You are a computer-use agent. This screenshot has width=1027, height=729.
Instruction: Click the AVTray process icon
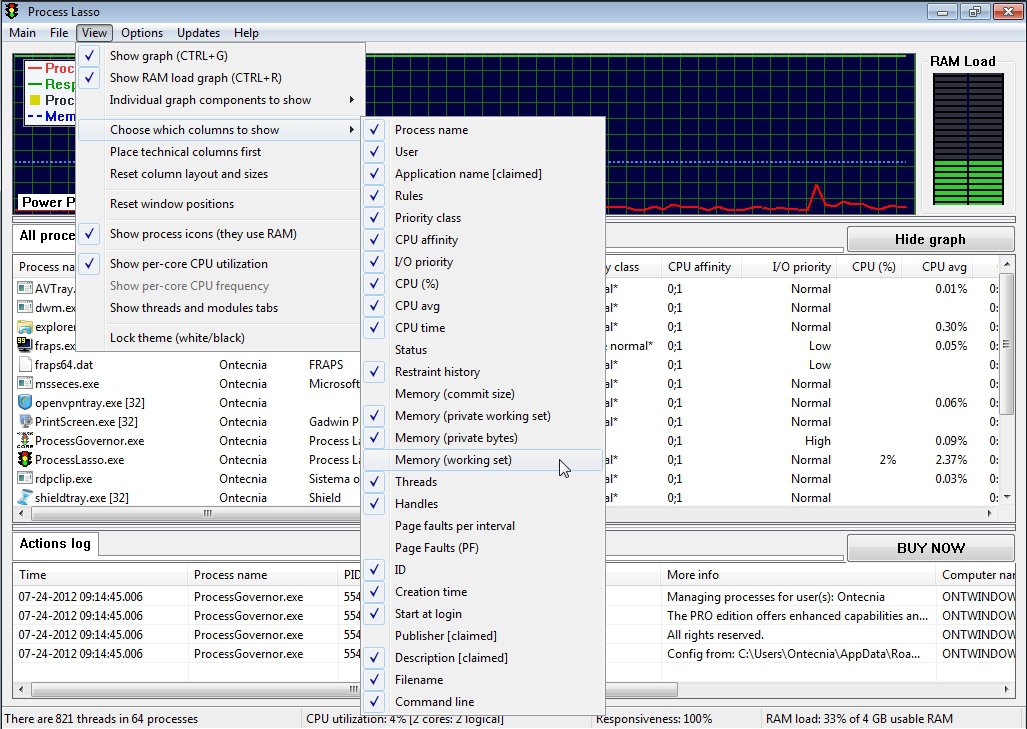pos(25,288)
